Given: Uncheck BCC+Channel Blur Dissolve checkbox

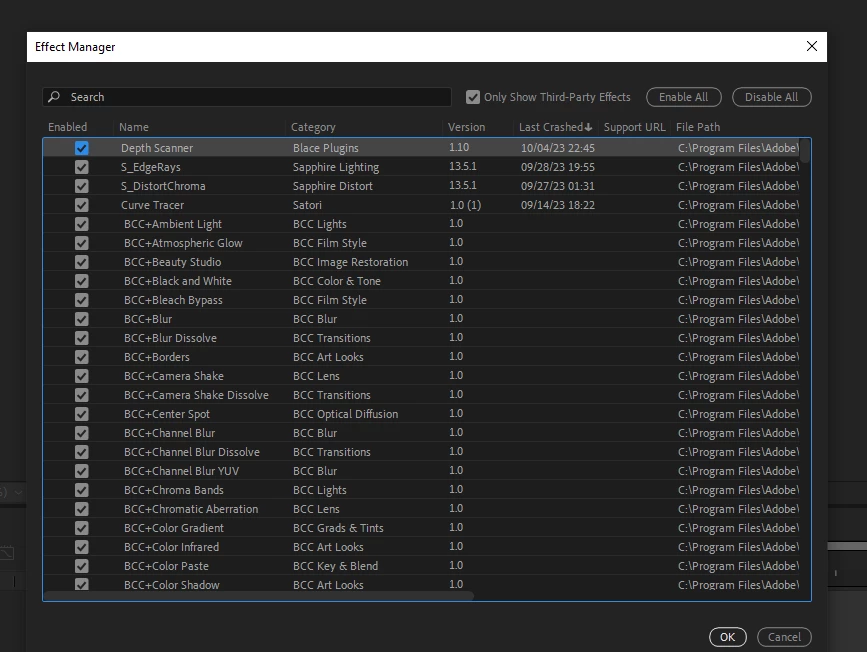Looking at the screenshot, I should click(x=82, y=452).
